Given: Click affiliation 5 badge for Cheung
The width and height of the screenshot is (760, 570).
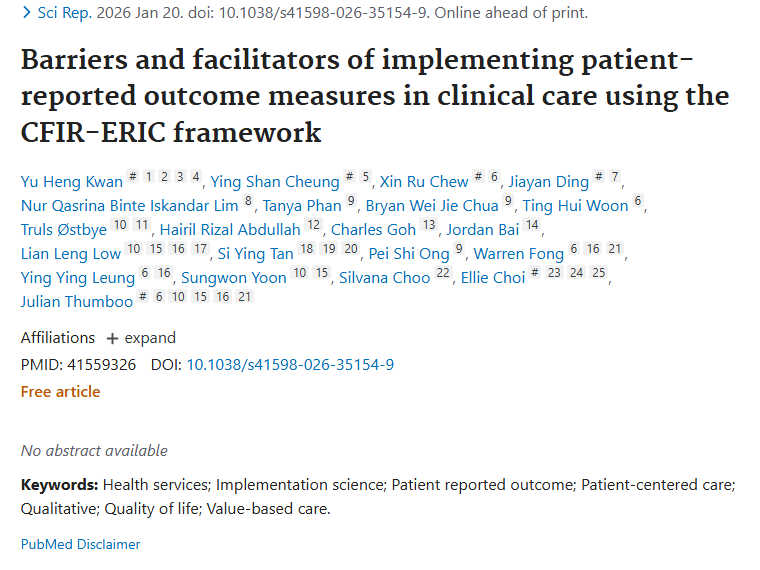Looking at the screenshot, I should coord(366,178).
